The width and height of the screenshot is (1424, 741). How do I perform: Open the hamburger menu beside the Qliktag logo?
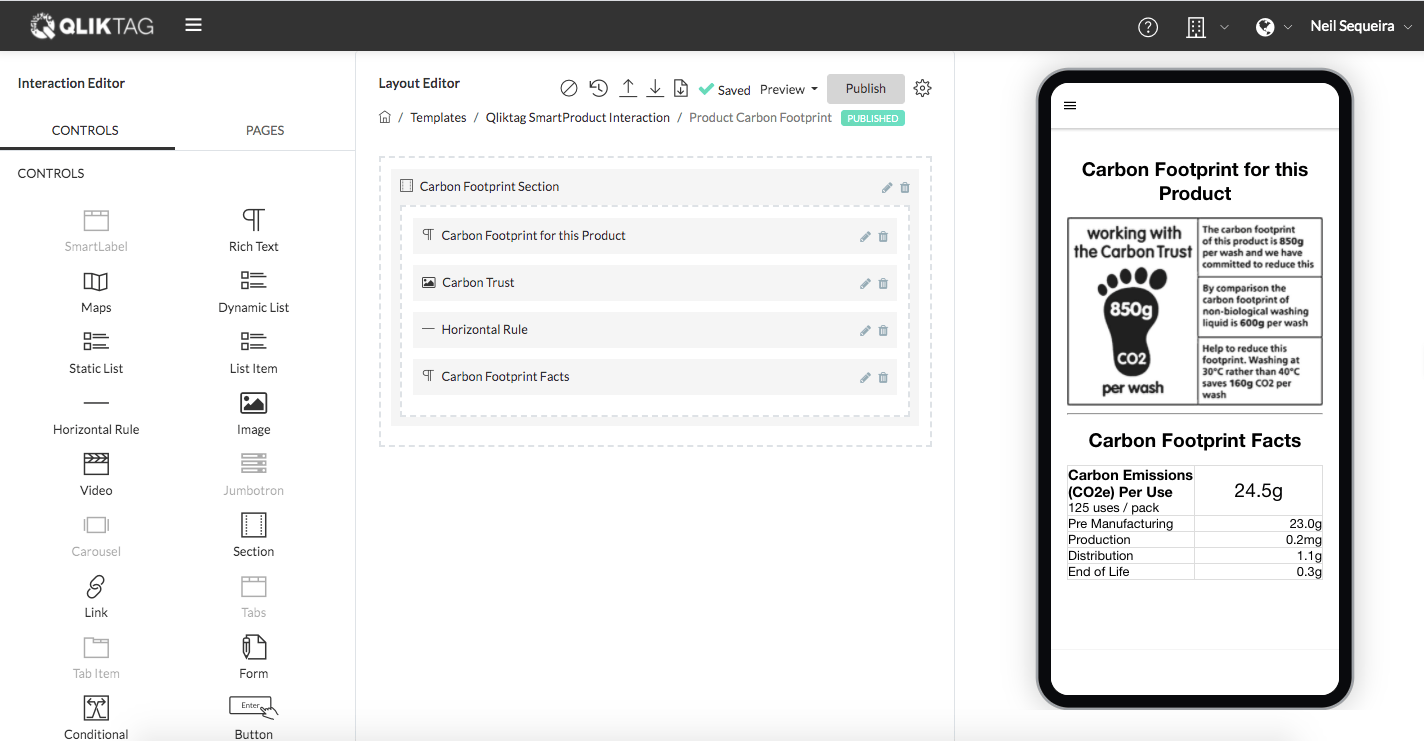[194, 25]
